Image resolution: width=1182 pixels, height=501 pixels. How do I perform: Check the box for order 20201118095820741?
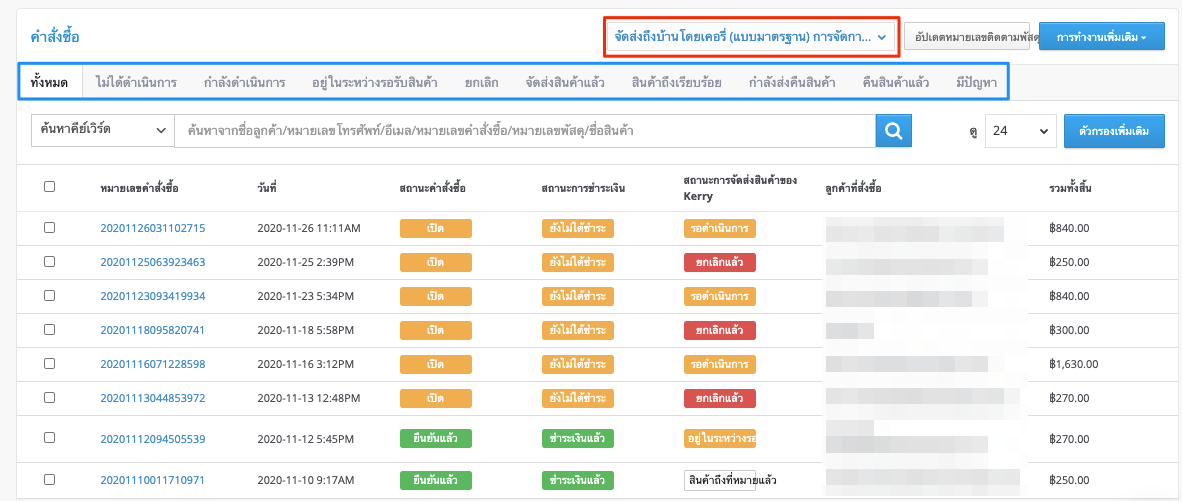point(49,329)
